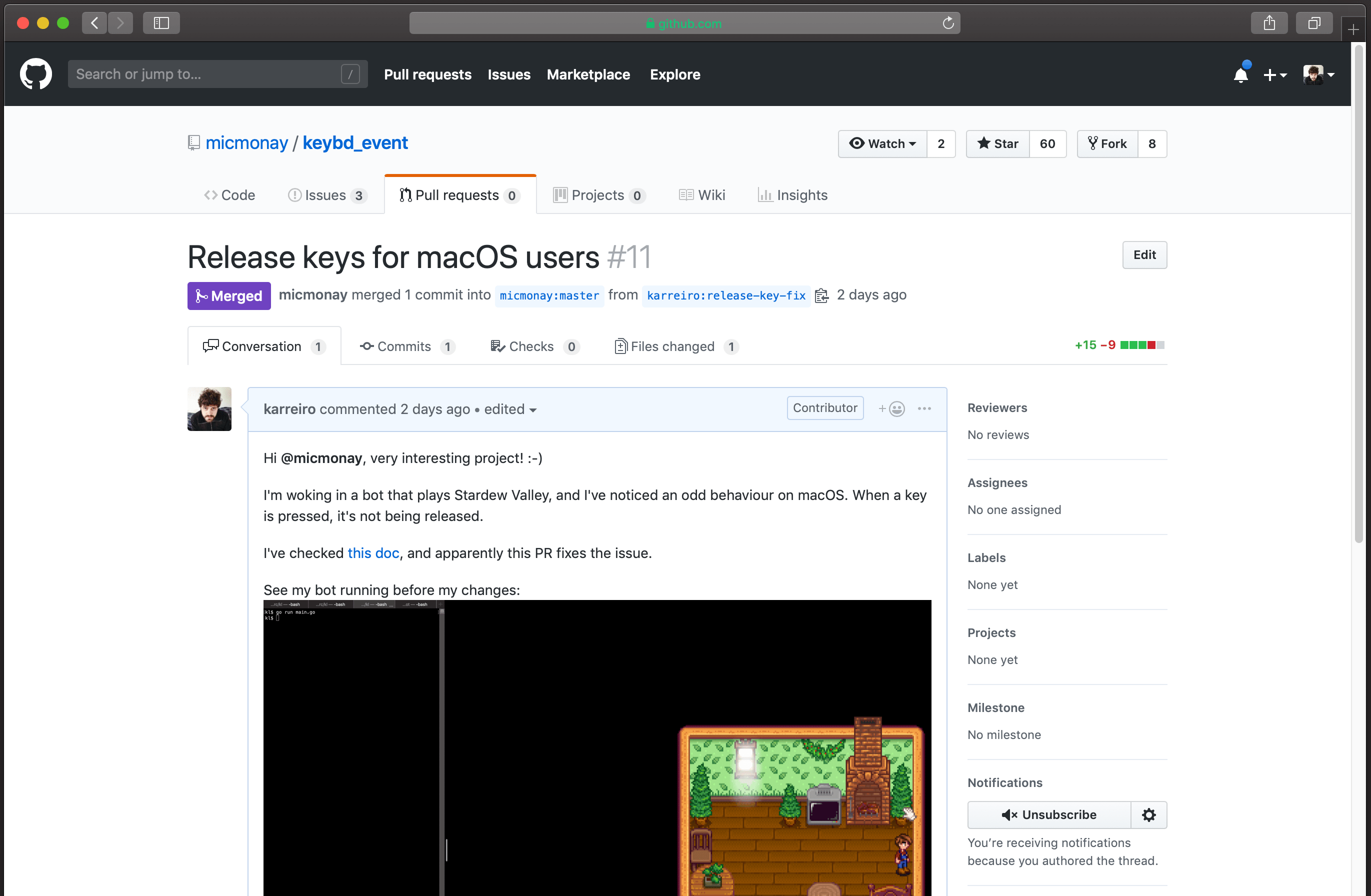Click the Safari share icon
The image size is (1371, 896).
tap(1269, 23)
